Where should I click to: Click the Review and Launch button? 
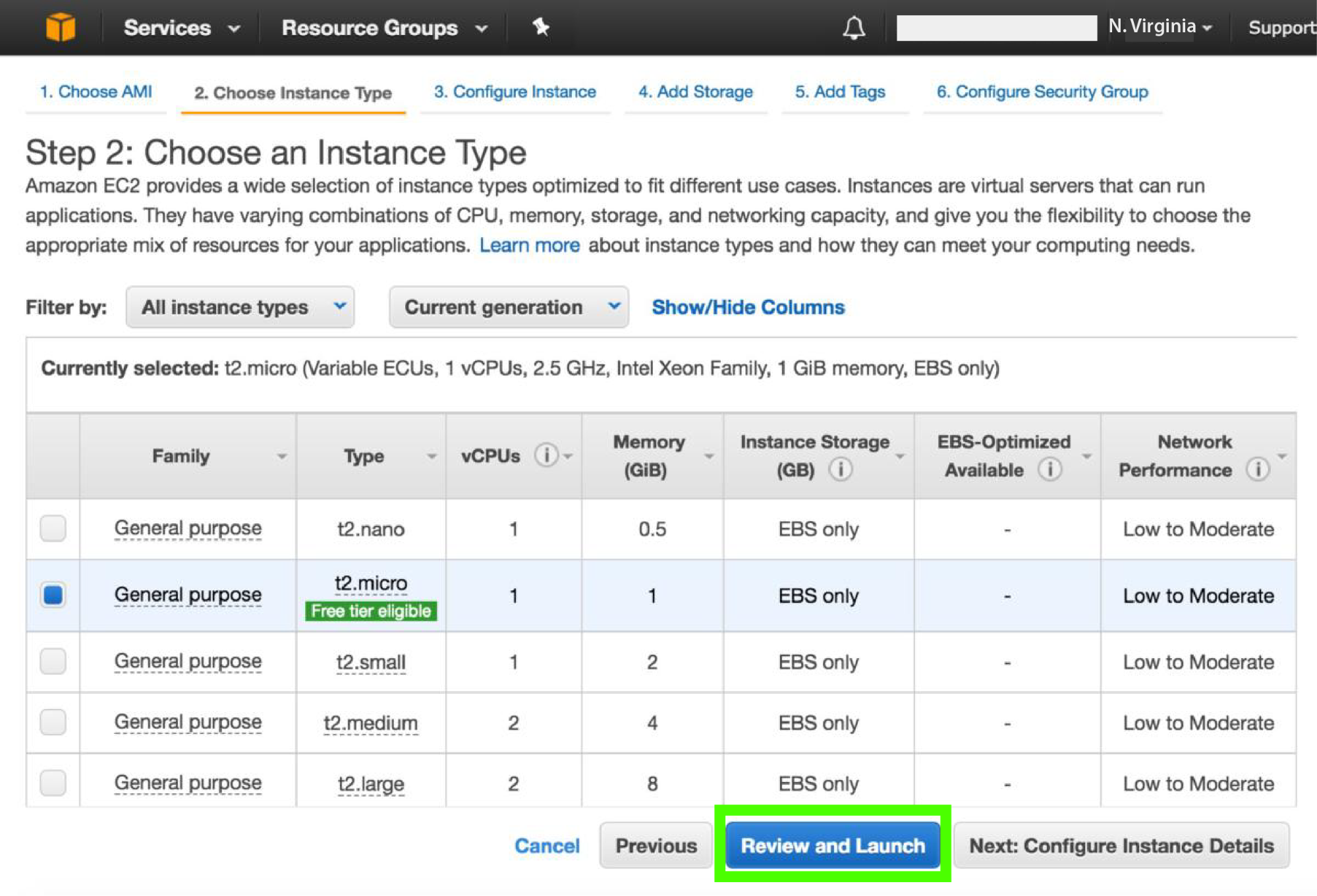[x=833, y=845]
